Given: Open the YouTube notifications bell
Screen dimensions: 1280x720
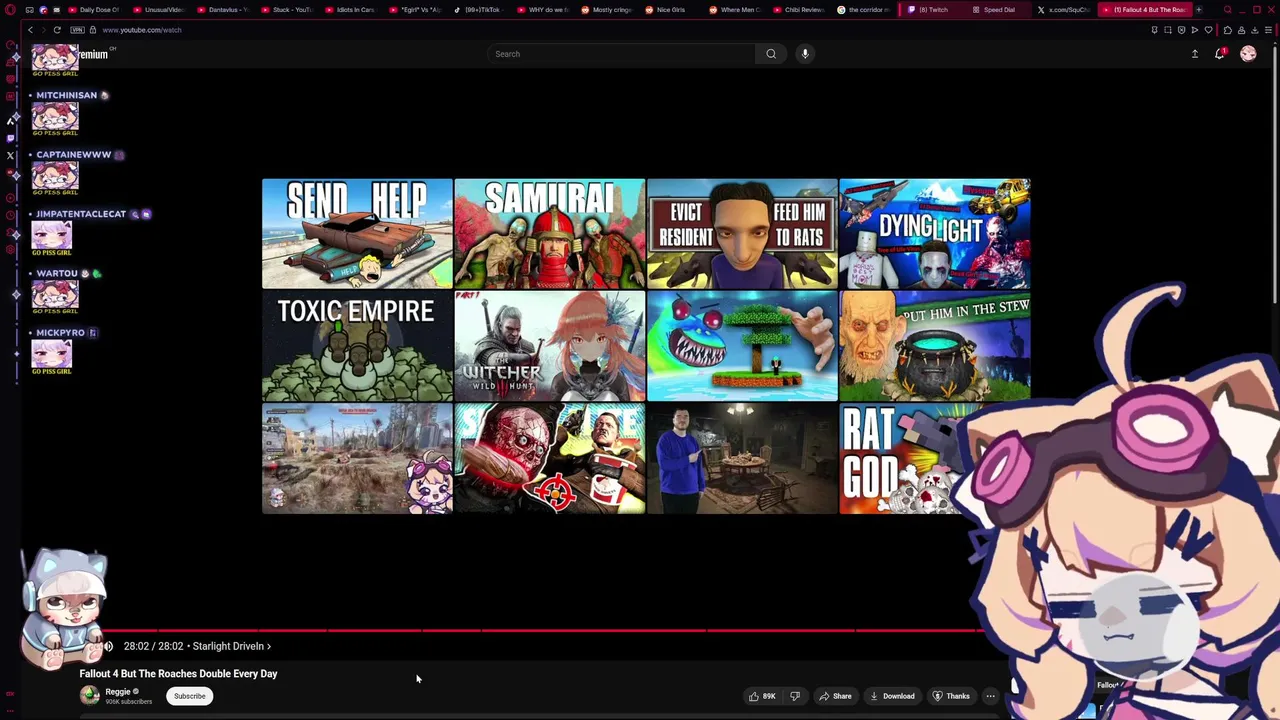Looking at the screenshot, I should point(1220,54).
